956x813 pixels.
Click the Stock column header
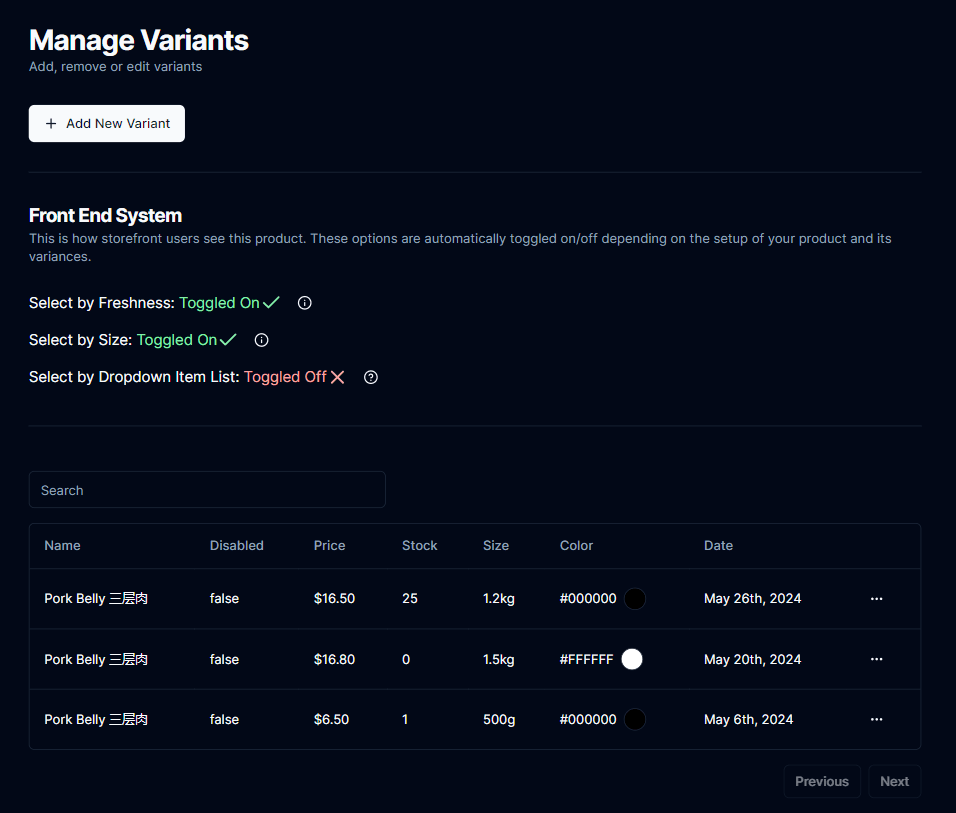click(419, 546)
